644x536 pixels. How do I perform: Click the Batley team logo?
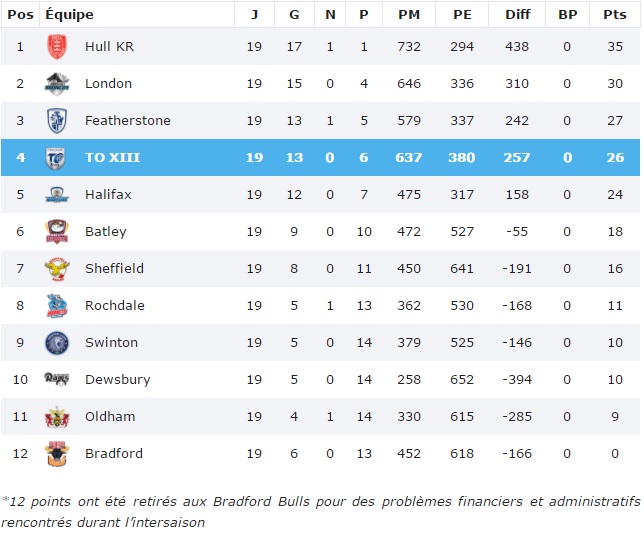pos(57,232)
